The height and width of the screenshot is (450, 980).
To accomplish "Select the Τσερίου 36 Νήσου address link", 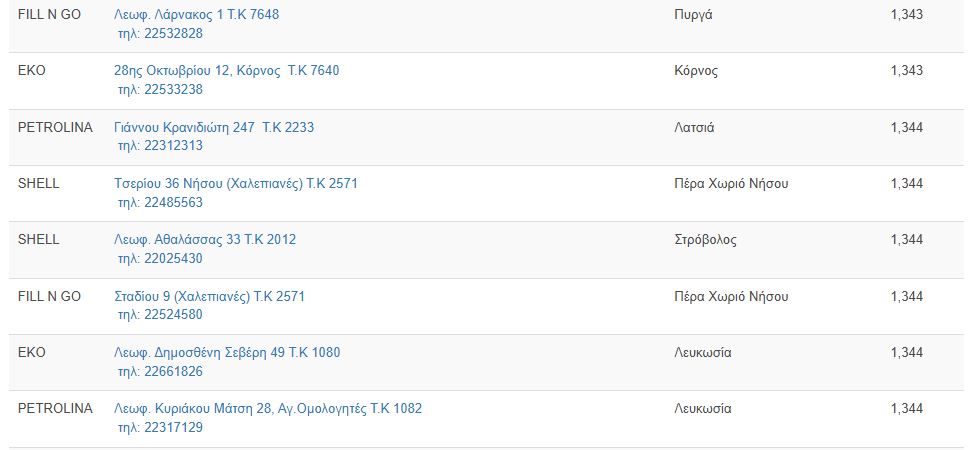I will coord(236,184).
